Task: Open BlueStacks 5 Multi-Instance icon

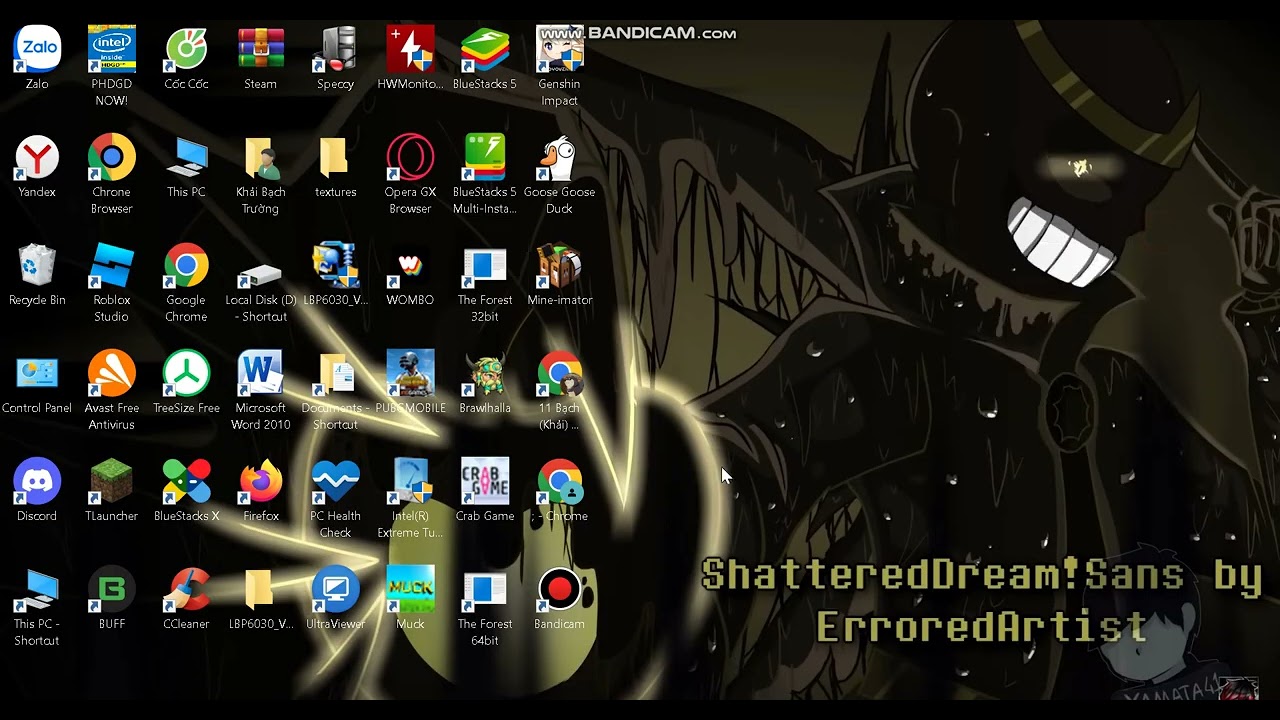Action: 485,157
